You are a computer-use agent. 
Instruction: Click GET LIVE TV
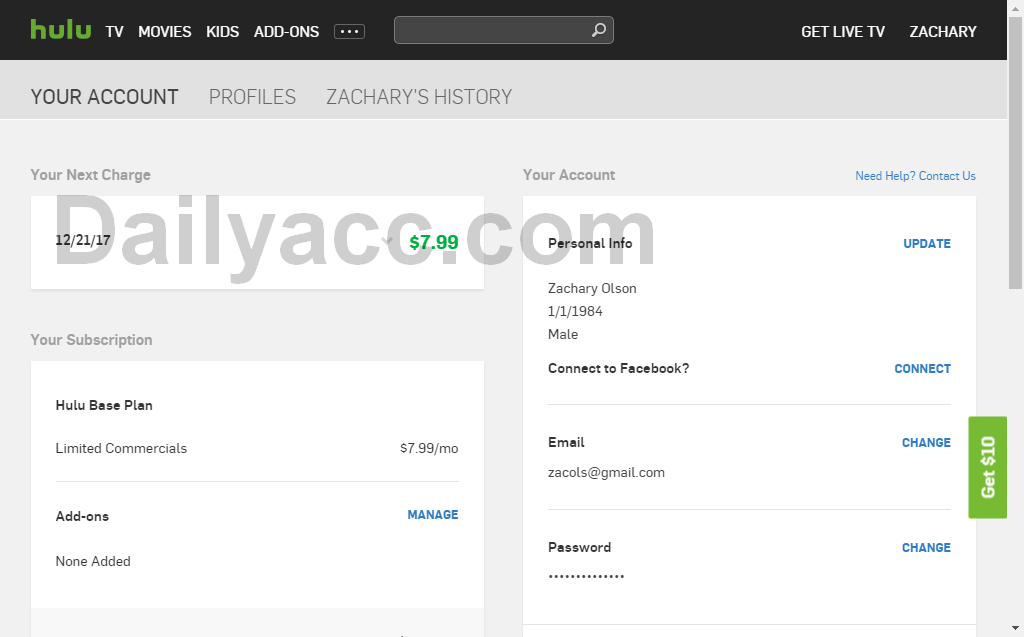click(x=843, y=31)
